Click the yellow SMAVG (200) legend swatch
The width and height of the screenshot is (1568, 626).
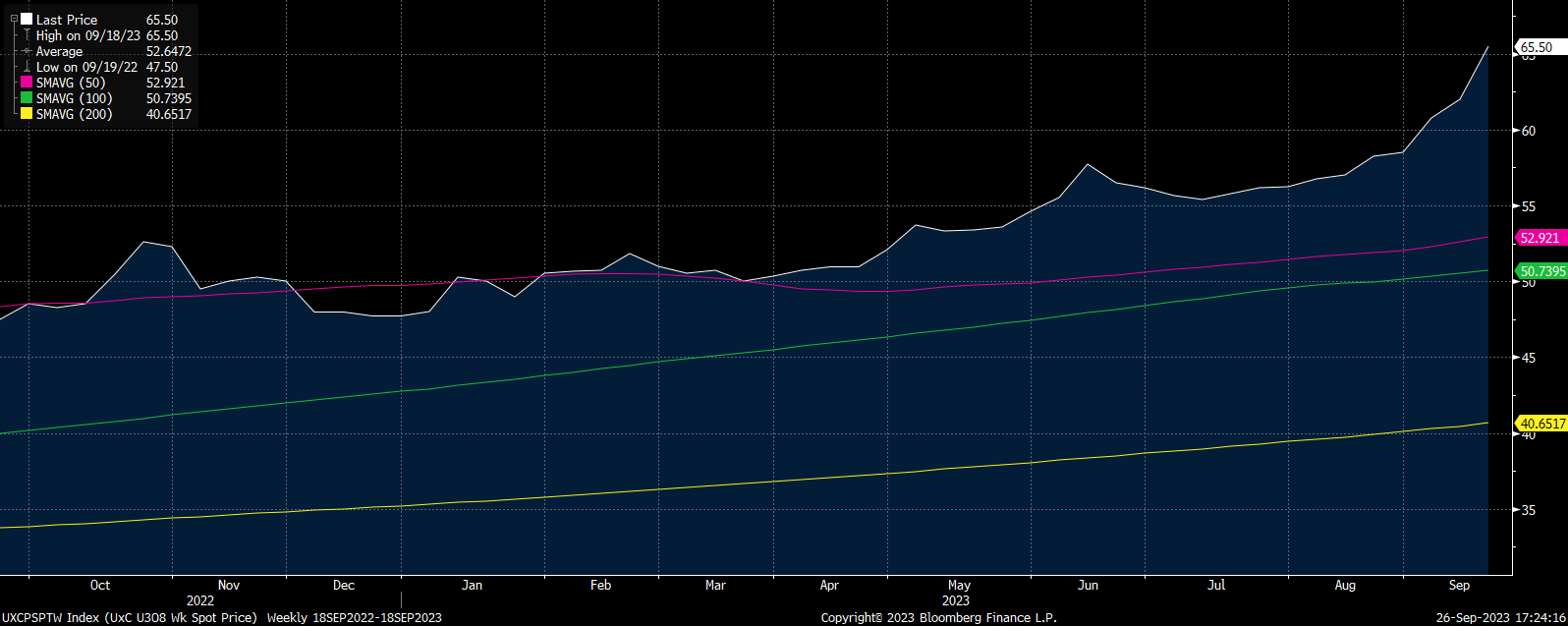click(27, 114)
